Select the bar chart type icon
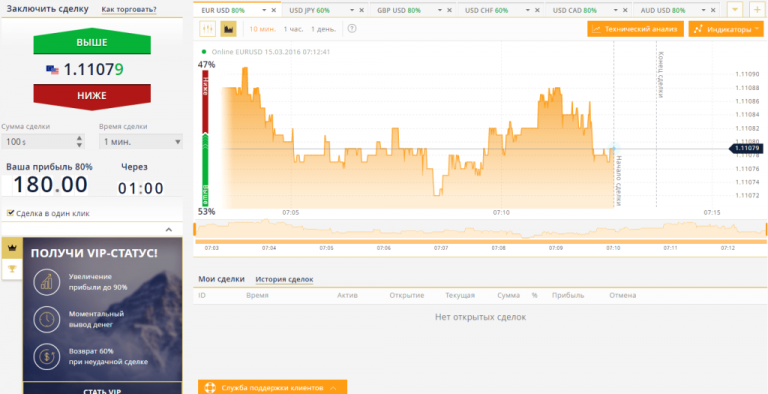The height and width of the screenshot is (394, 768). [x=208, y=29]
